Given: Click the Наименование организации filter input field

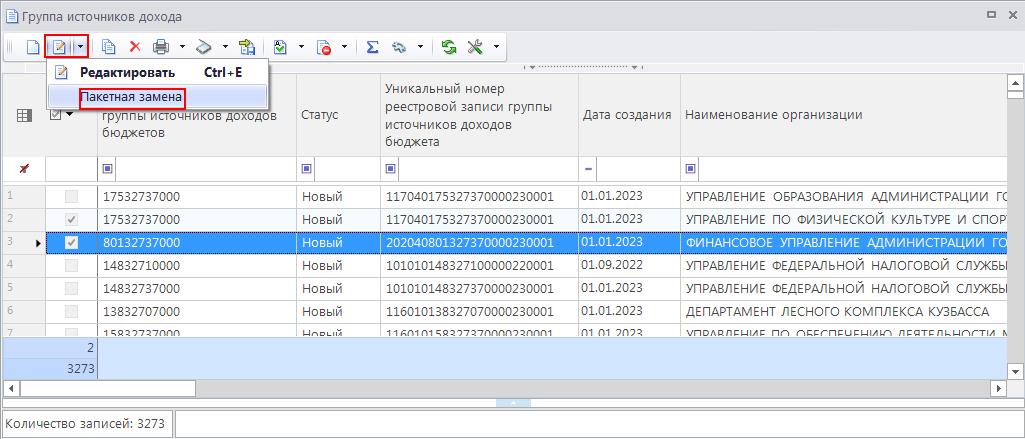Looking at the screenshot, I should (852, 169).
